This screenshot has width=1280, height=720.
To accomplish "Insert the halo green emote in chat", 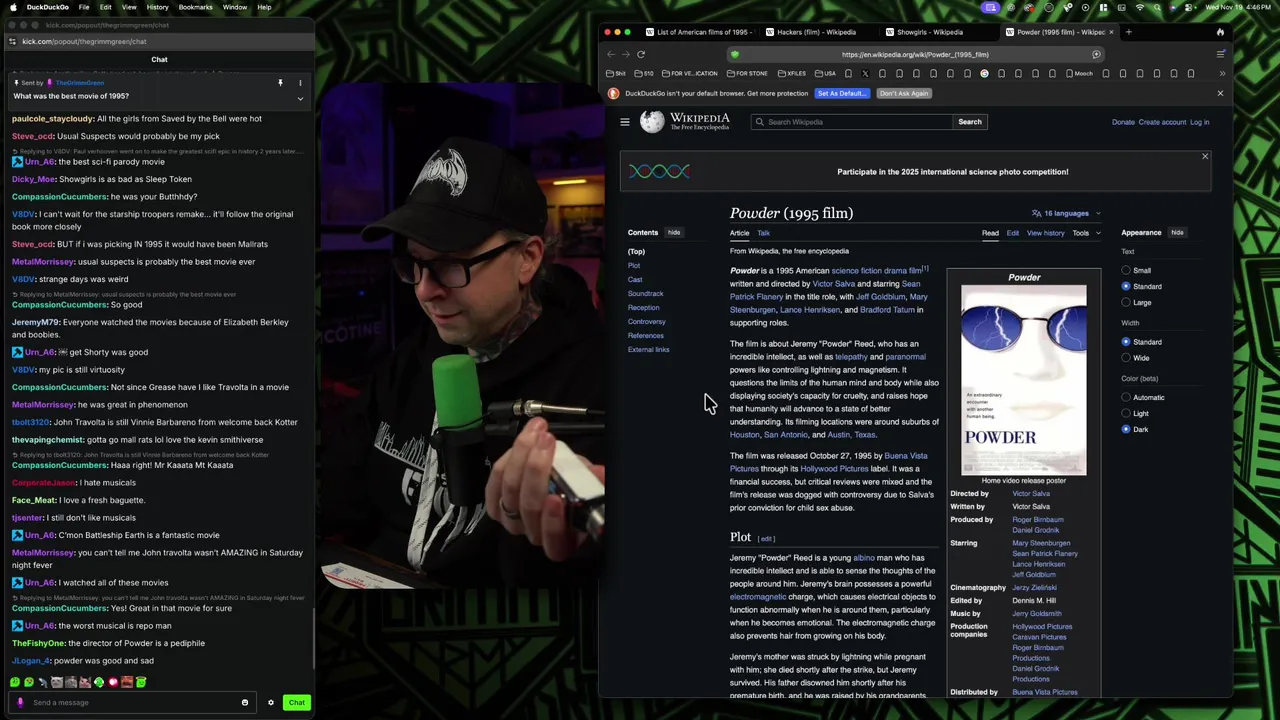I will coord(141,682).
